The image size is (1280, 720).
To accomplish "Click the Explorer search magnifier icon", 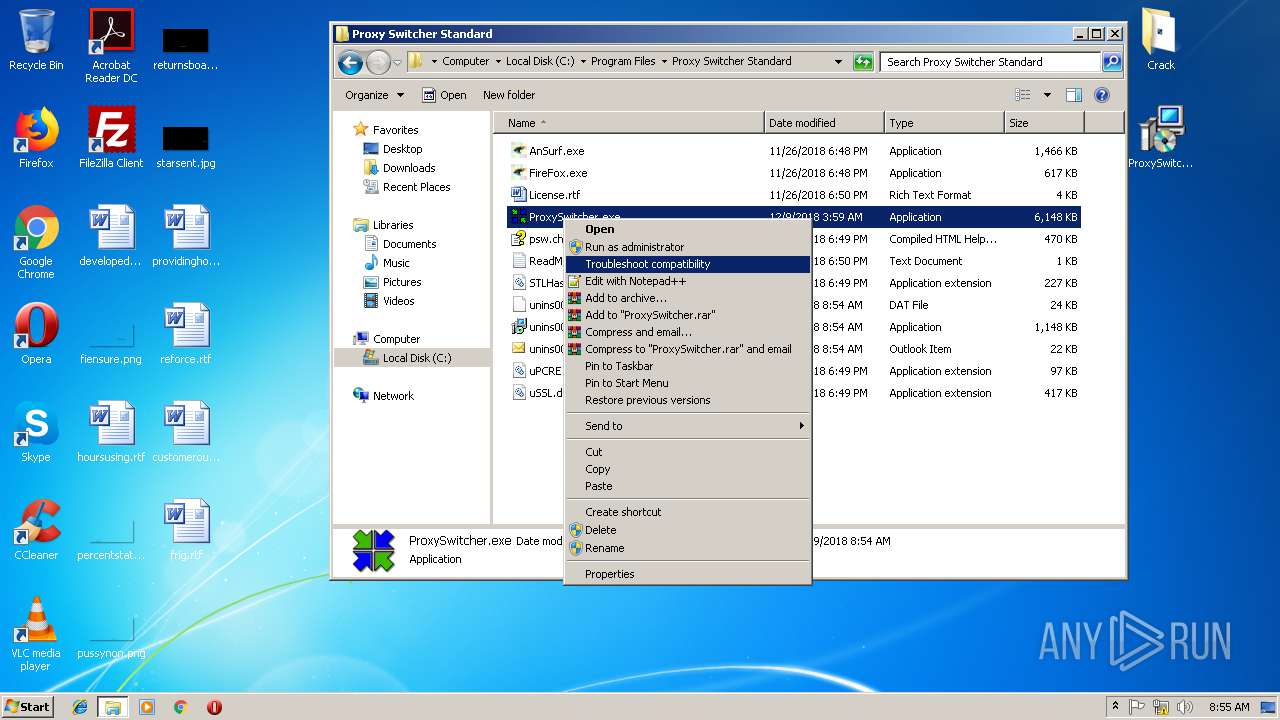I will tap(1112, 62).
